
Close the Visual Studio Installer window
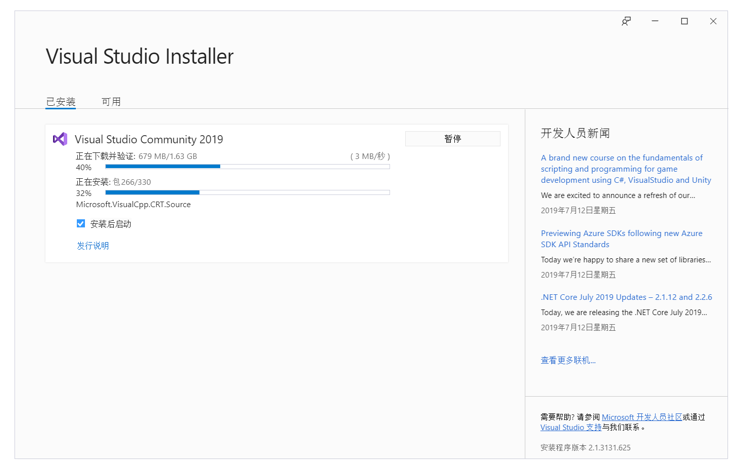coord(713,21)
